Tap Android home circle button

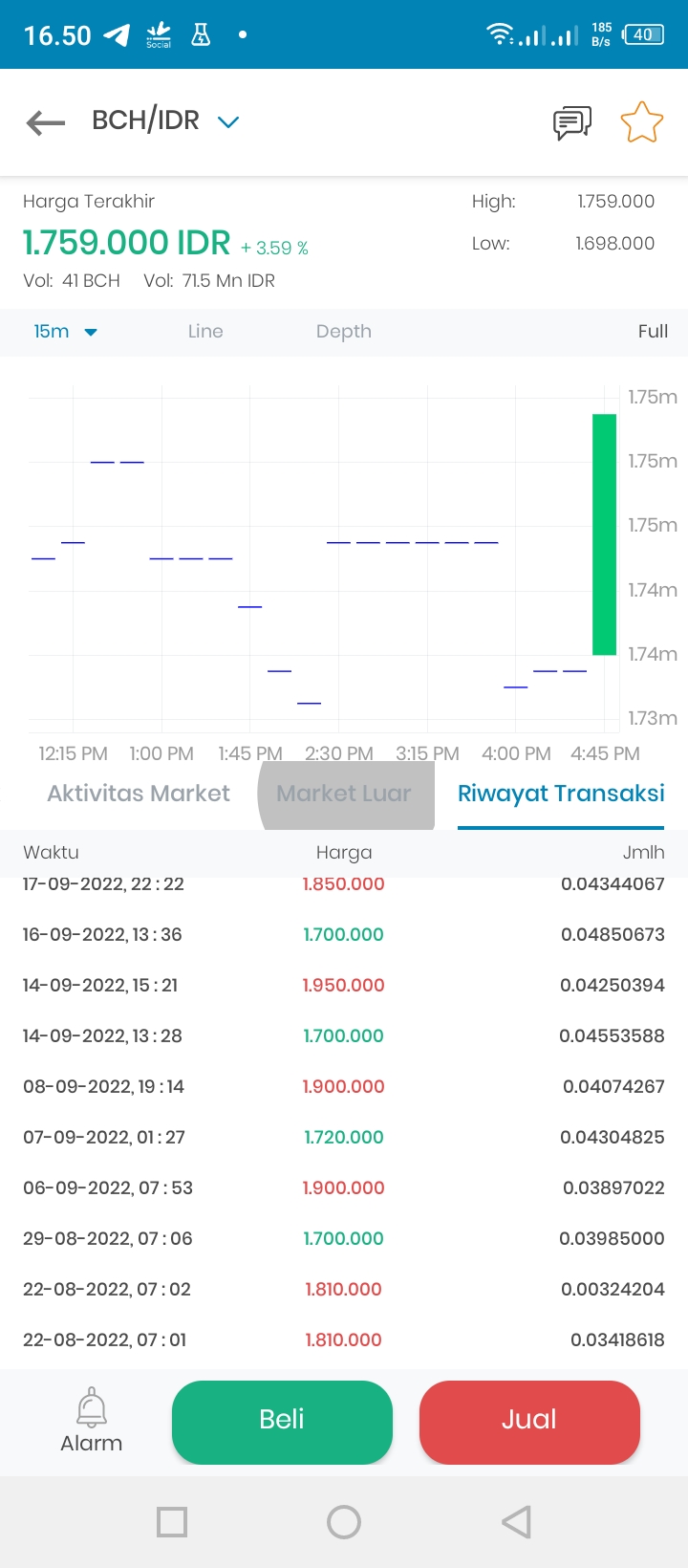click(x=344, y=1521)
